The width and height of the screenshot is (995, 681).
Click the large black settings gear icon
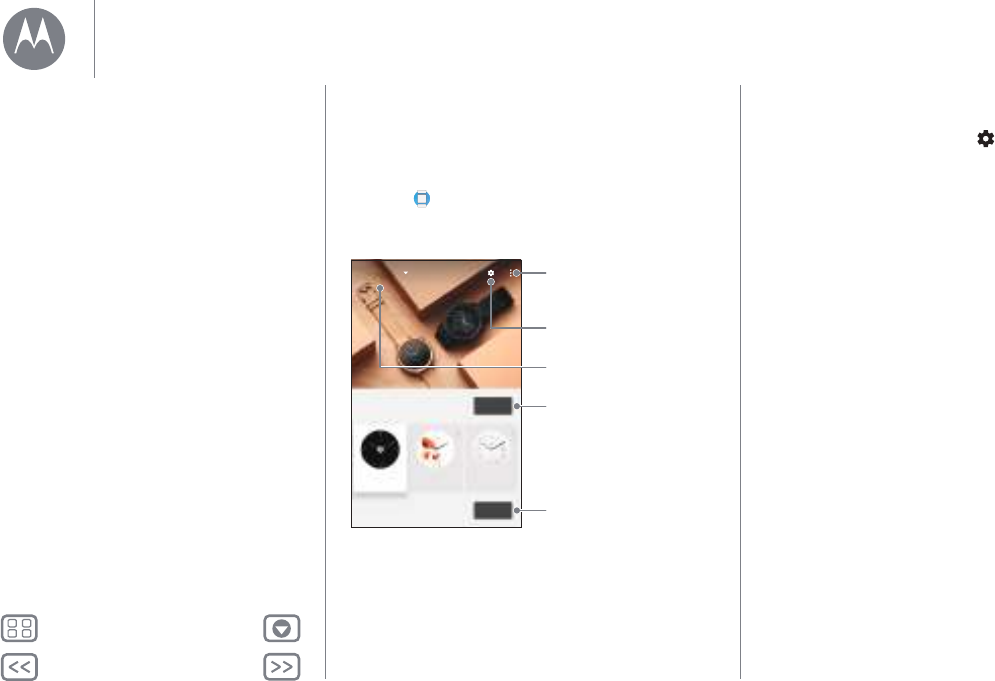tap(985, 139)
